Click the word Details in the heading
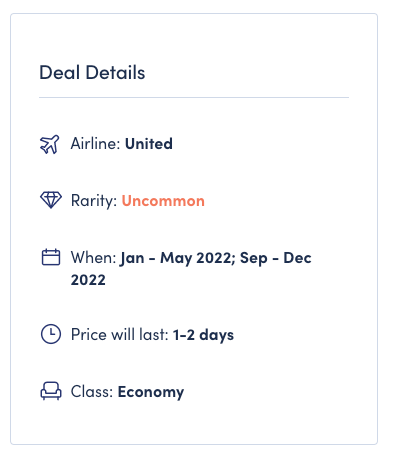393x457 pixels. point(115,73)
